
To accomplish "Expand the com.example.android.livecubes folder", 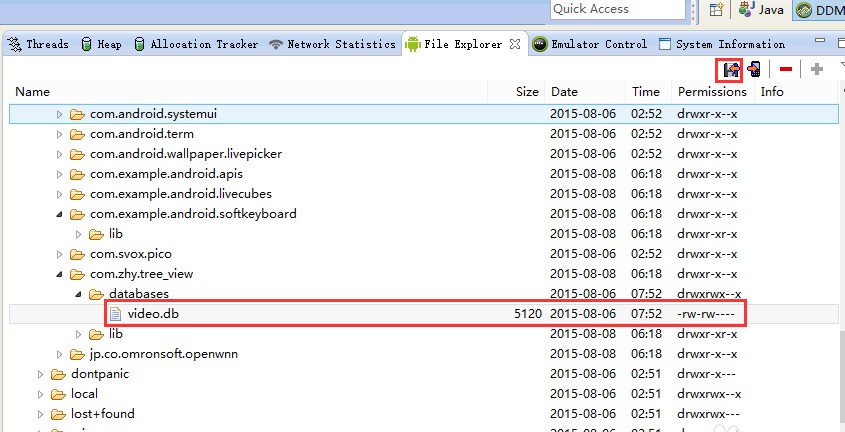I will pos(59,194).
